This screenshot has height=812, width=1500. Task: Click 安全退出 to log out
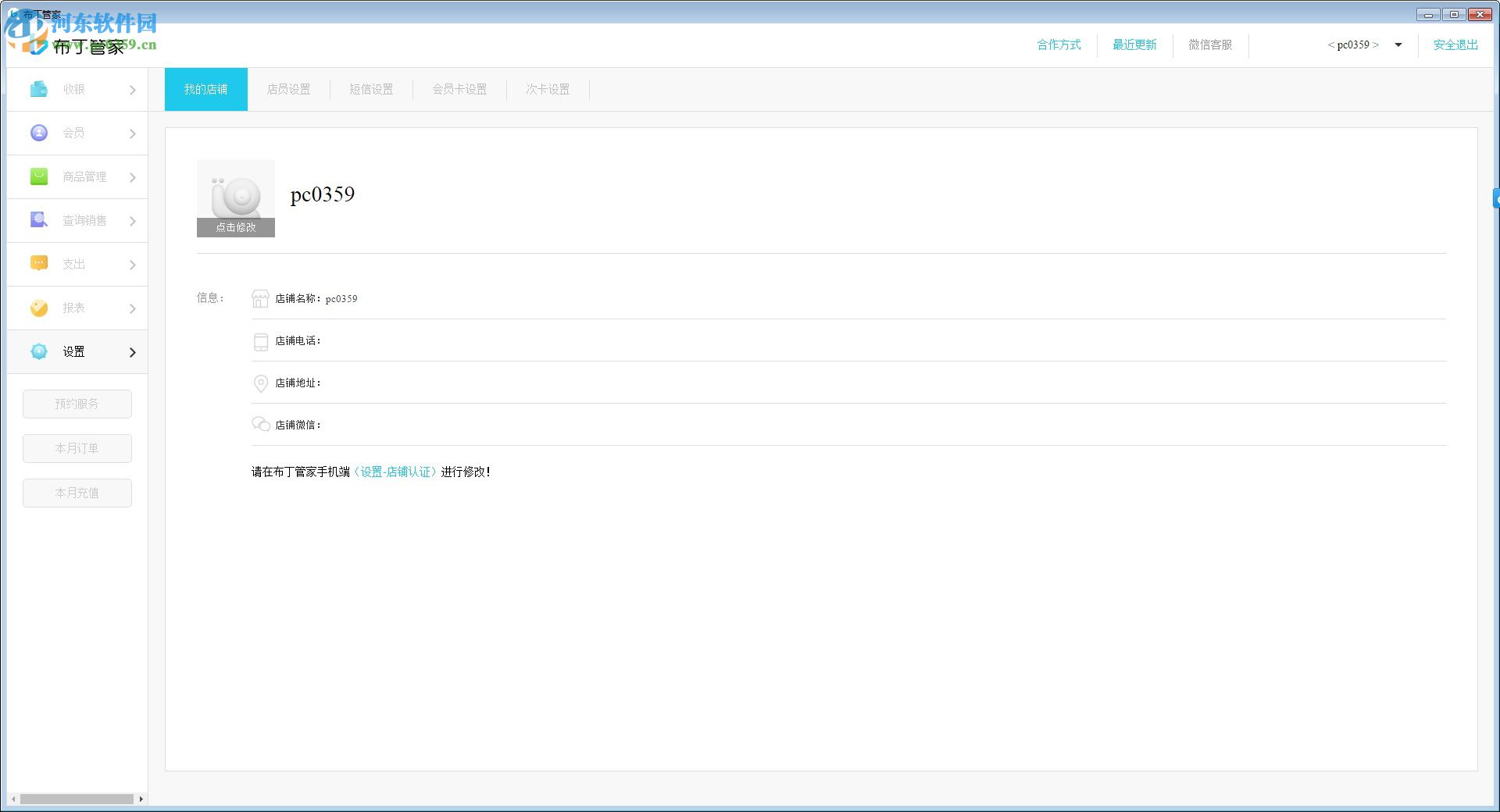[1456, 45]
